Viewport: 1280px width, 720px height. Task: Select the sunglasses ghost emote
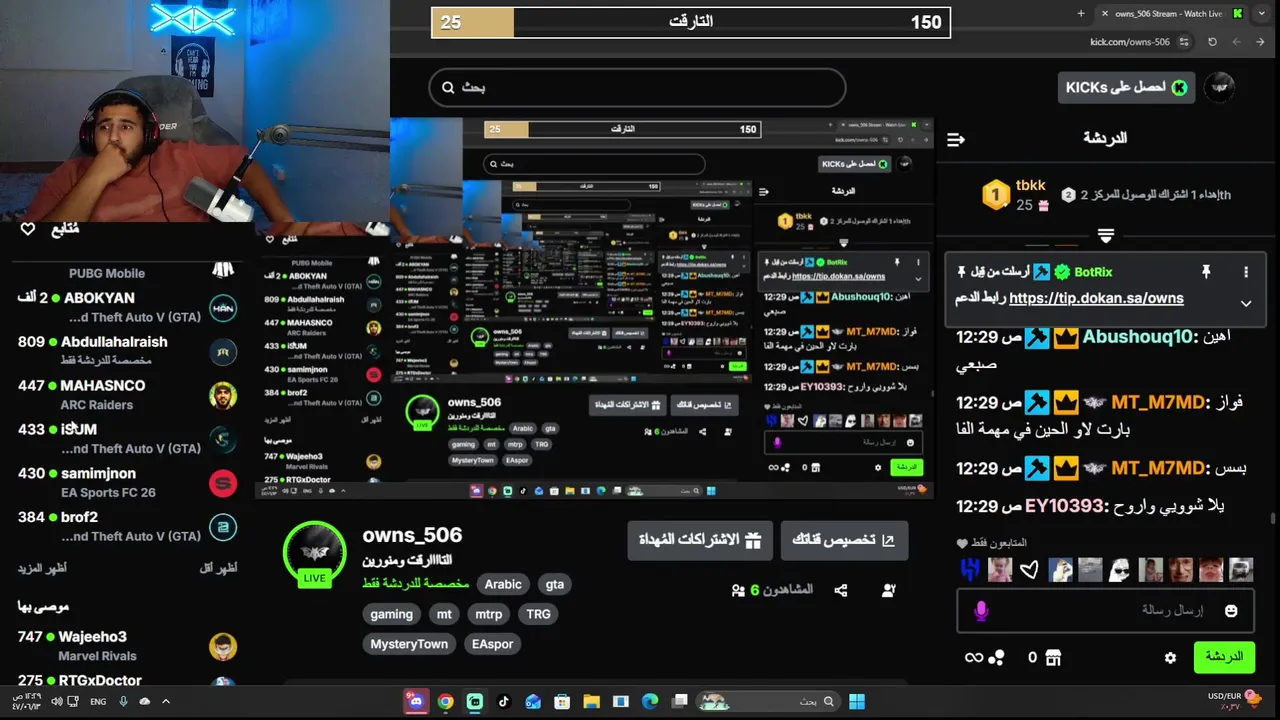1120,570
